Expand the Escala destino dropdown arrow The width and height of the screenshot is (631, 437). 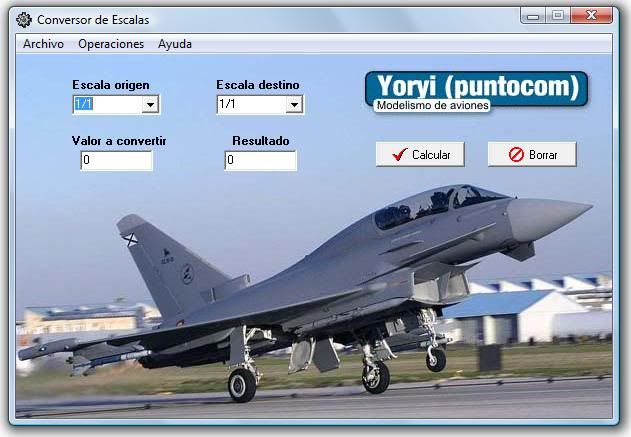(294, 105)
